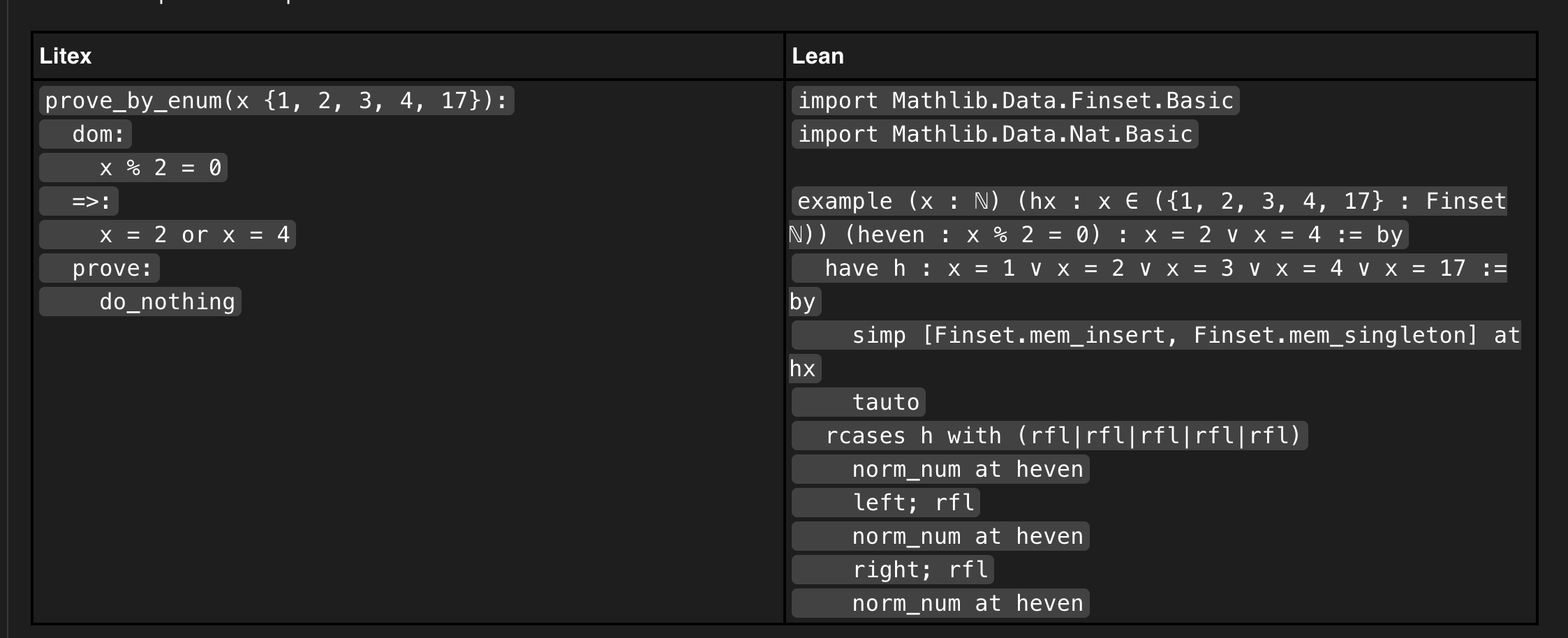Click the simp Finset.mem_insert line
The width and height of the screenshot is (1568, 638).
pos(1156,335)
